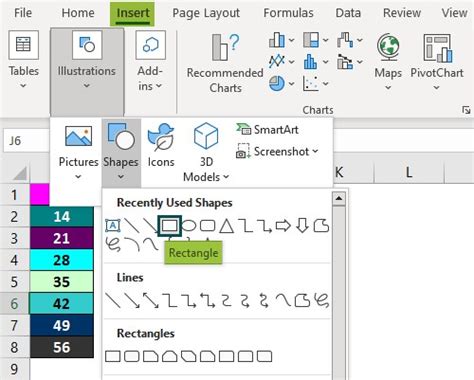The width and height of the screenshot is (474, 380).
Task: Open Recommended Charts
Action: point(225,63)
